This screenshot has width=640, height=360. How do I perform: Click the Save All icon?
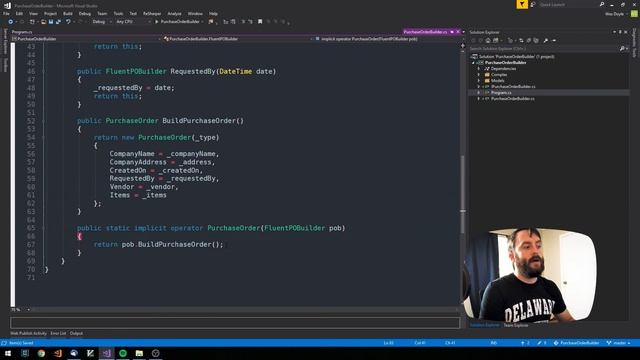tap(58, 22)
